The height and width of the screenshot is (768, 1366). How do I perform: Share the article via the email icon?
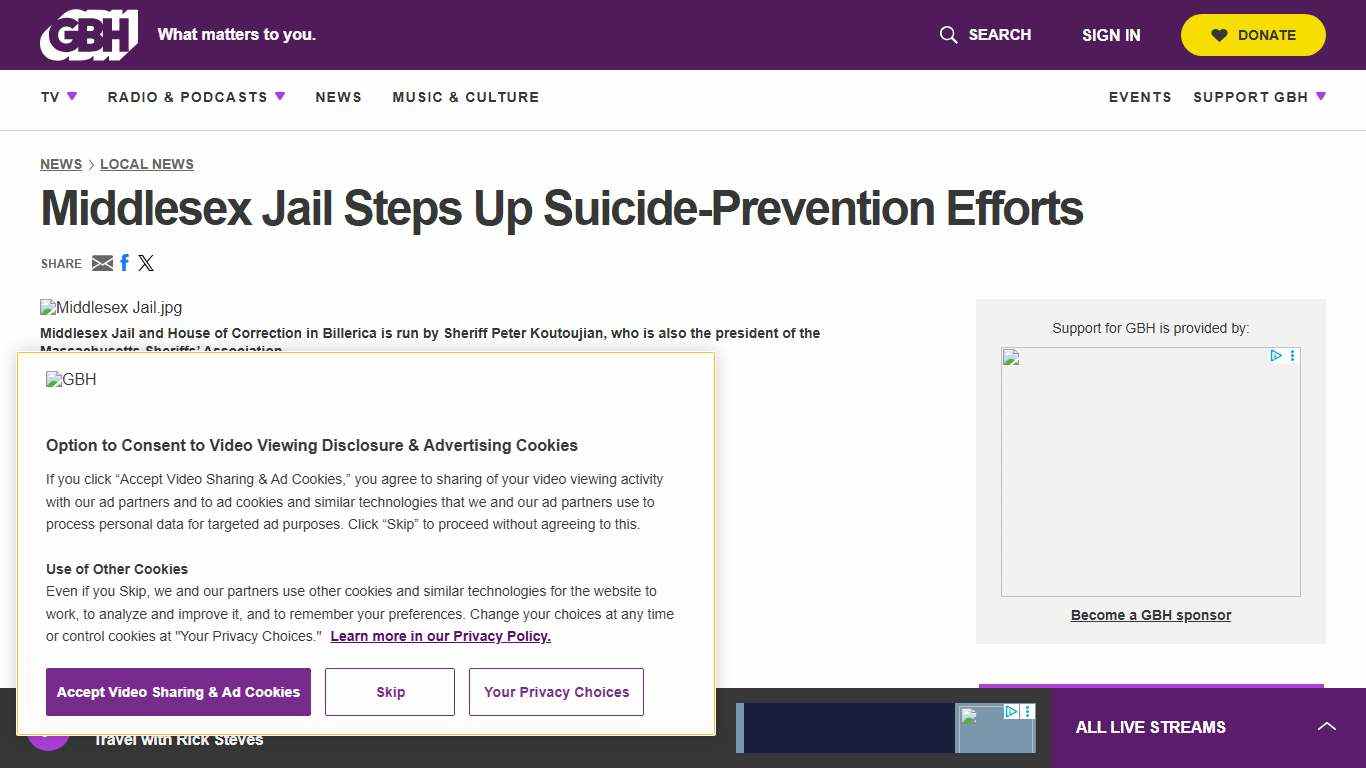(x=103, y=263)
